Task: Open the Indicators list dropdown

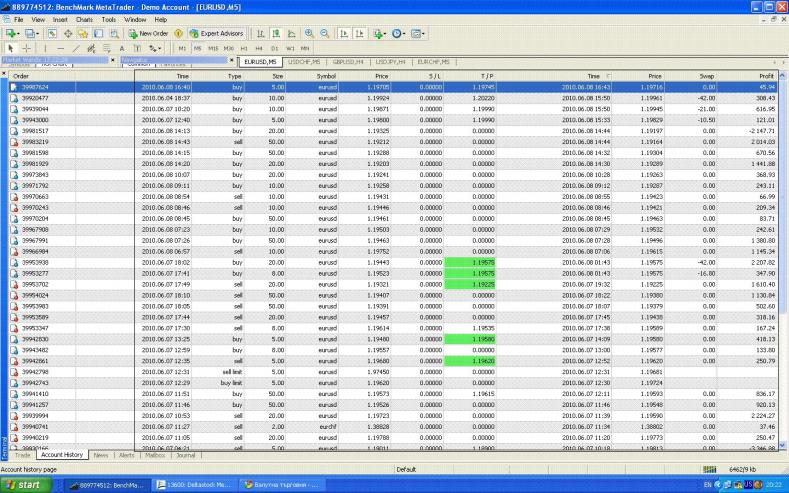Action: [379, 34]
